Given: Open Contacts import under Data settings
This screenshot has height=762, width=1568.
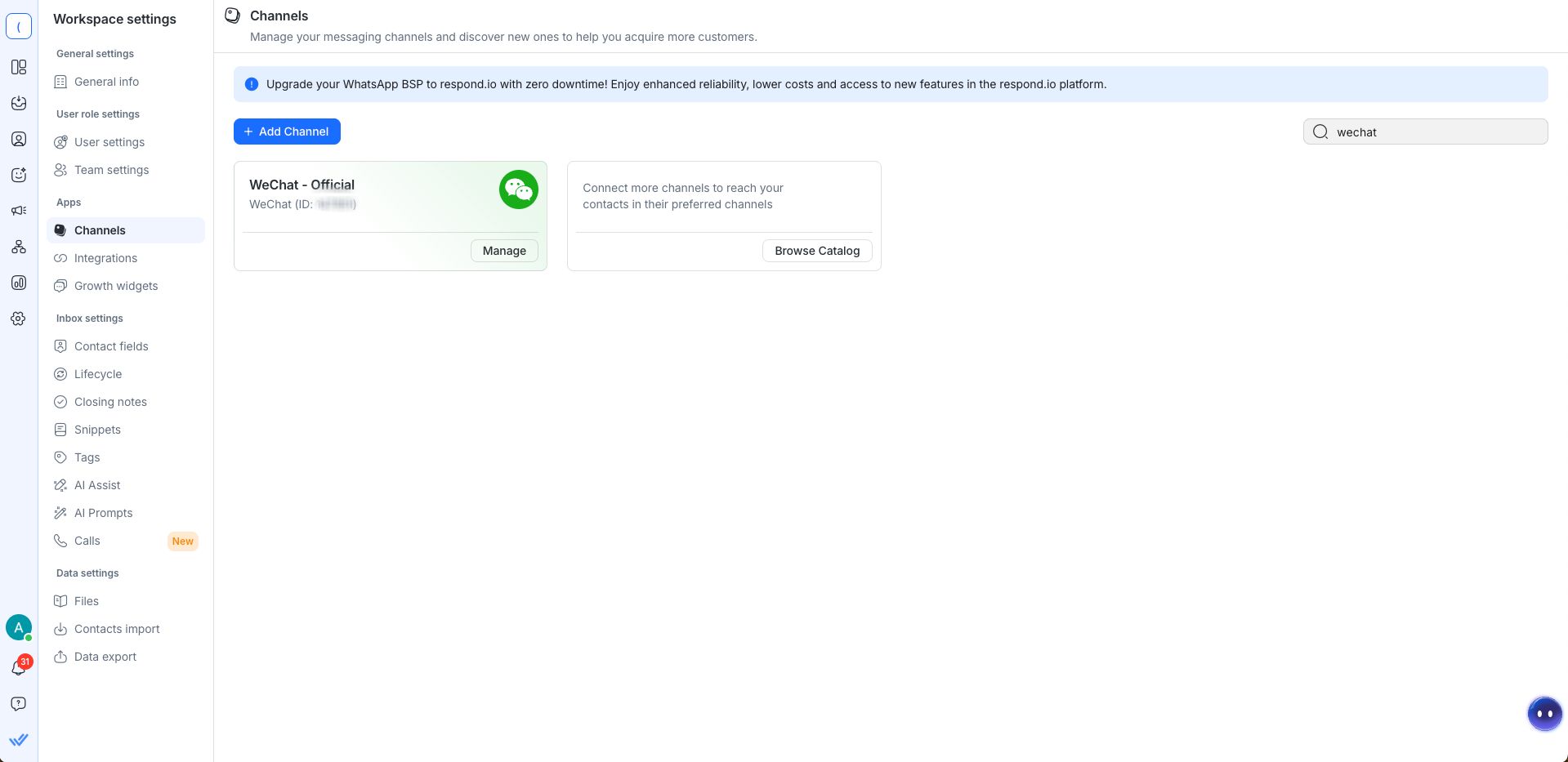Looking at the screenshot, I should (x=117, y=629).
